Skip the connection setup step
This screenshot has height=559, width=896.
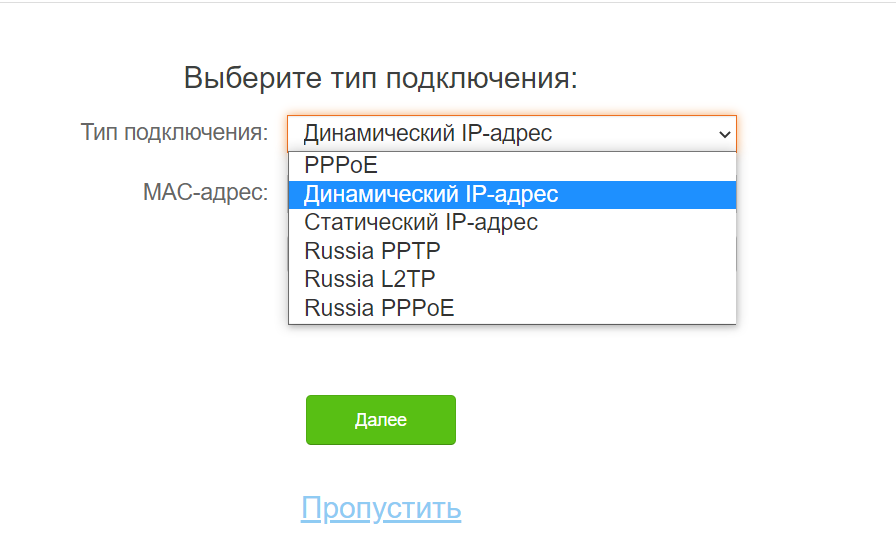point(381,508)
